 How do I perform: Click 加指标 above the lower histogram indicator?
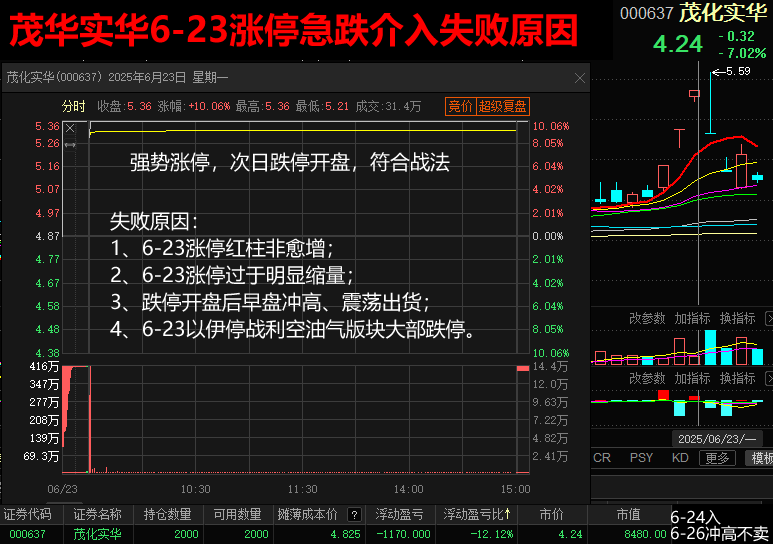692,378
